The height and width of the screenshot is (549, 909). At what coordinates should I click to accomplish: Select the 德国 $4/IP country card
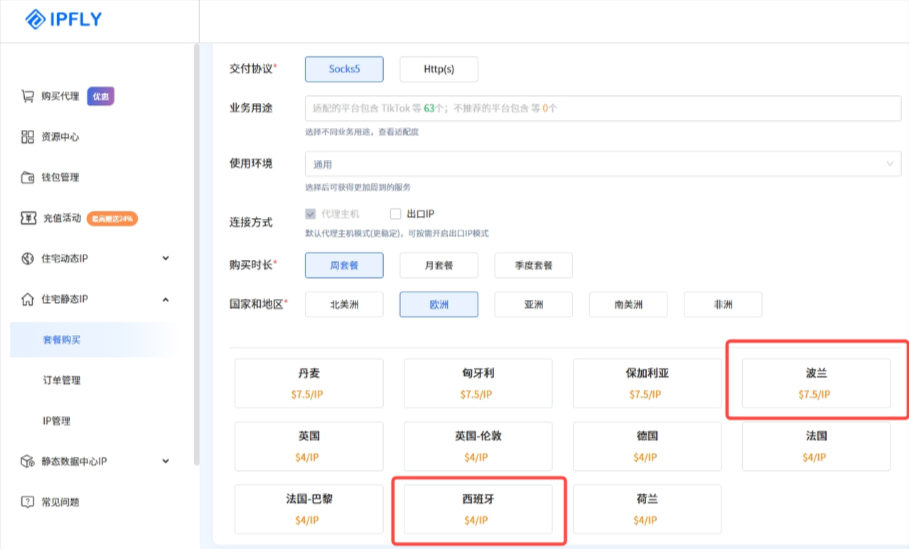click(648, 446)
